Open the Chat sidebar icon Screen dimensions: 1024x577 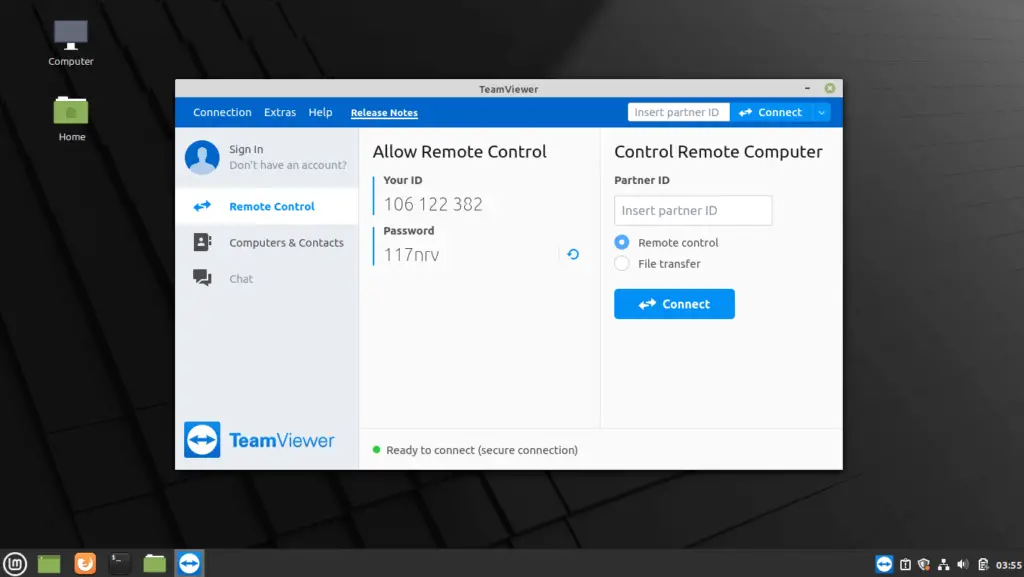tap(202, 278)
